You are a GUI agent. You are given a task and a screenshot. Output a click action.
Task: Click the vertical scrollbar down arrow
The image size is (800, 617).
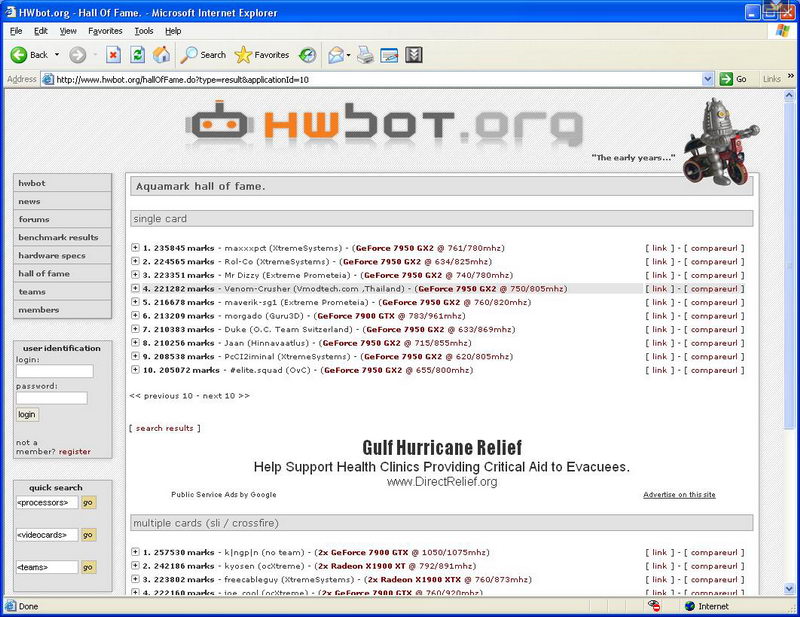point(789,588)
